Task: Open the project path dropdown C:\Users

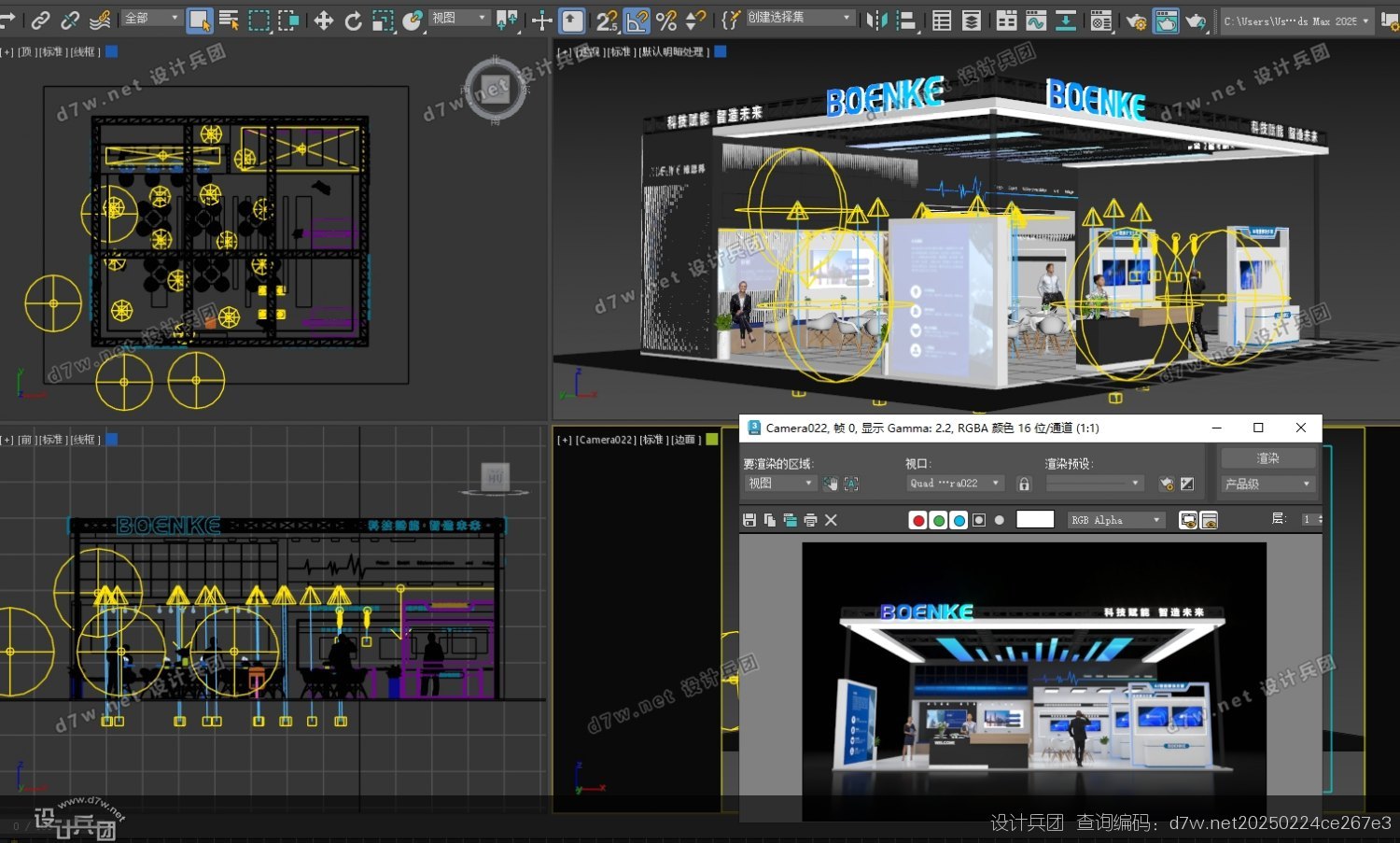Action: click(1297, 20)
